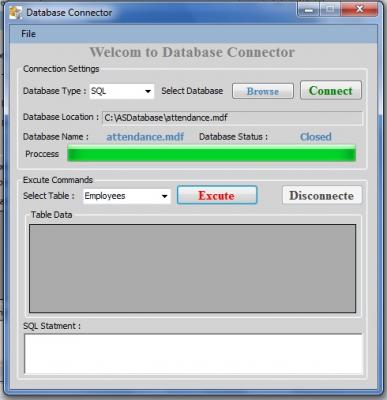The height and width of the screenshot is (400, 387).
Task: Click the red Excute button
Action: (217, 195)
